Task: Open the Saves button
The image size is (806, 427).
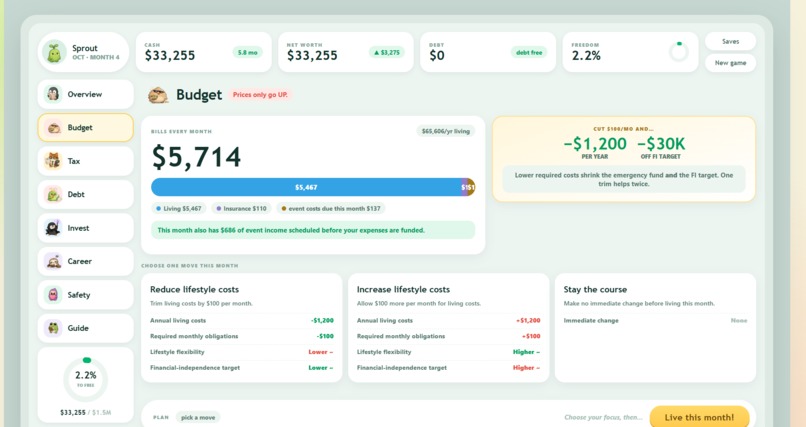Action: (730, 41)
